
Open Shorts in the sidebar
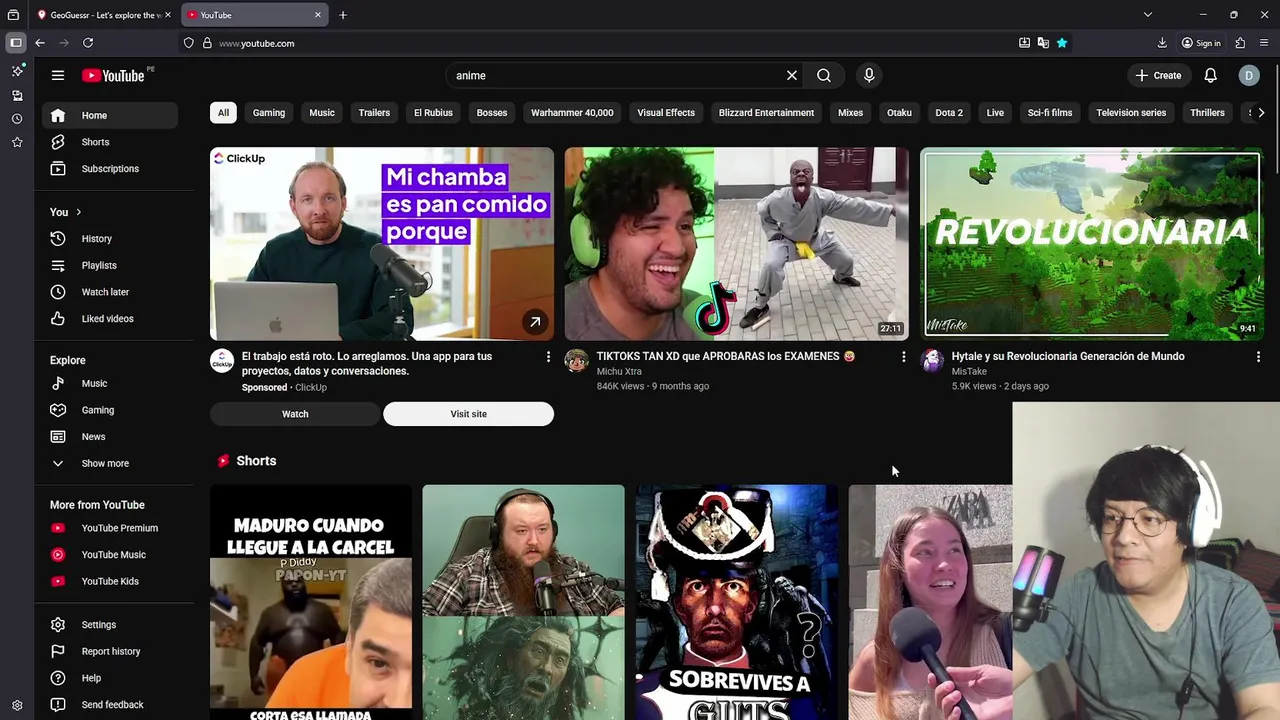[110, 142]
